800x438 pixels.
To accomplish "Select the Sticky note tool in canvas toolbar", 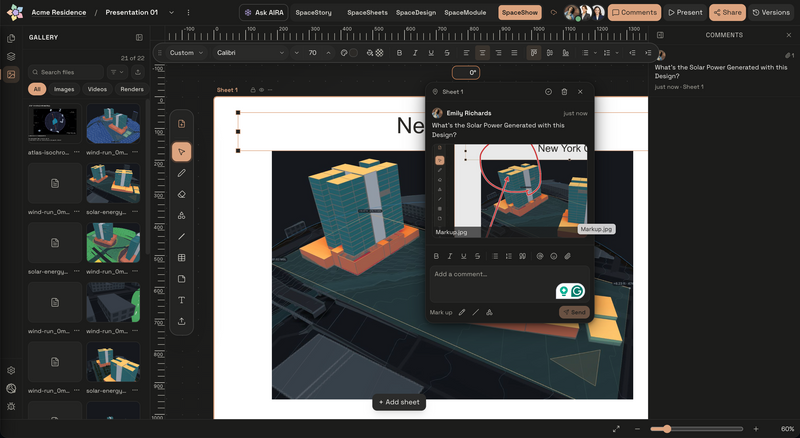I will pos(181,279).
